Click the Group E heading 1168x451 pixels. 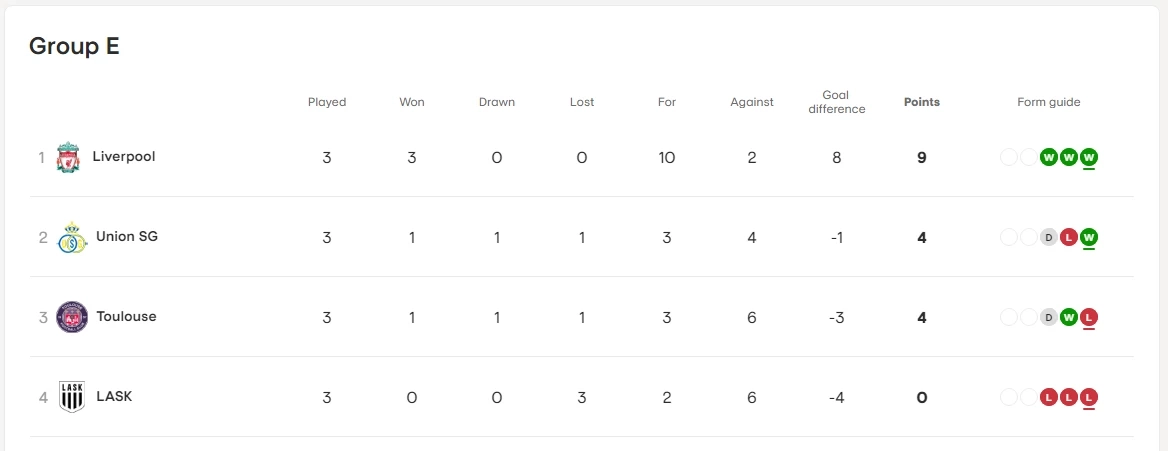(74, 46)
